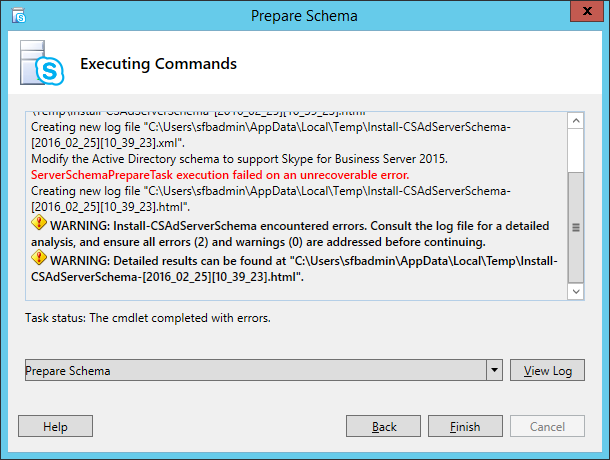
Task: Click the log scrollbar up arrow
Action: (x=576, y=121)
